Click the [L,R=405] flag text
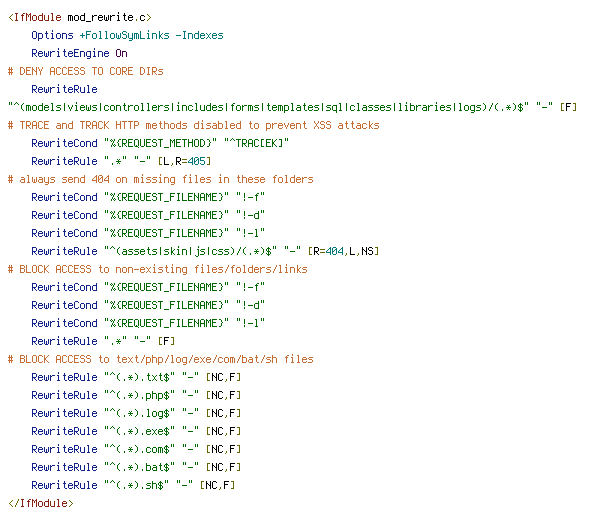This screenshot has width=600, height=520. (184, 161)
